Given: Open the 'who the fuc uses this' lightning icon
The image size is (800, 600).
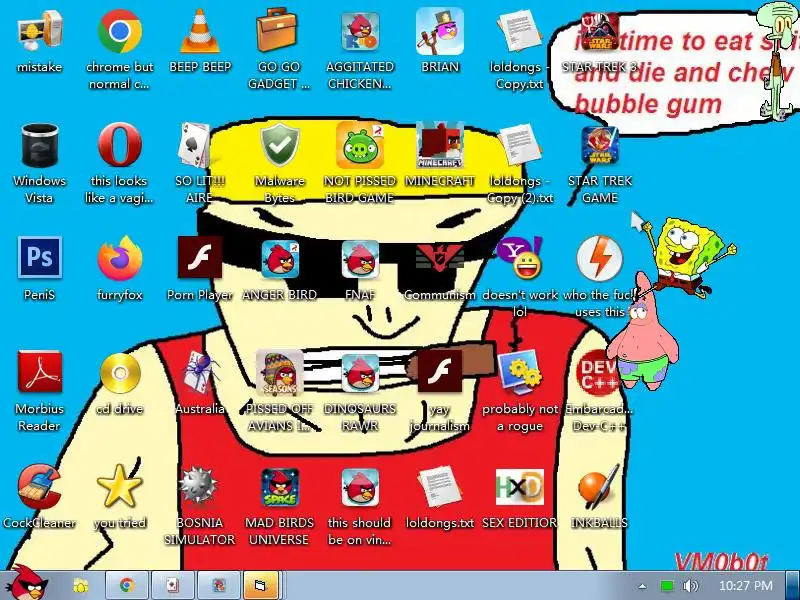Looking at the screenshot, I should (599, 258).
